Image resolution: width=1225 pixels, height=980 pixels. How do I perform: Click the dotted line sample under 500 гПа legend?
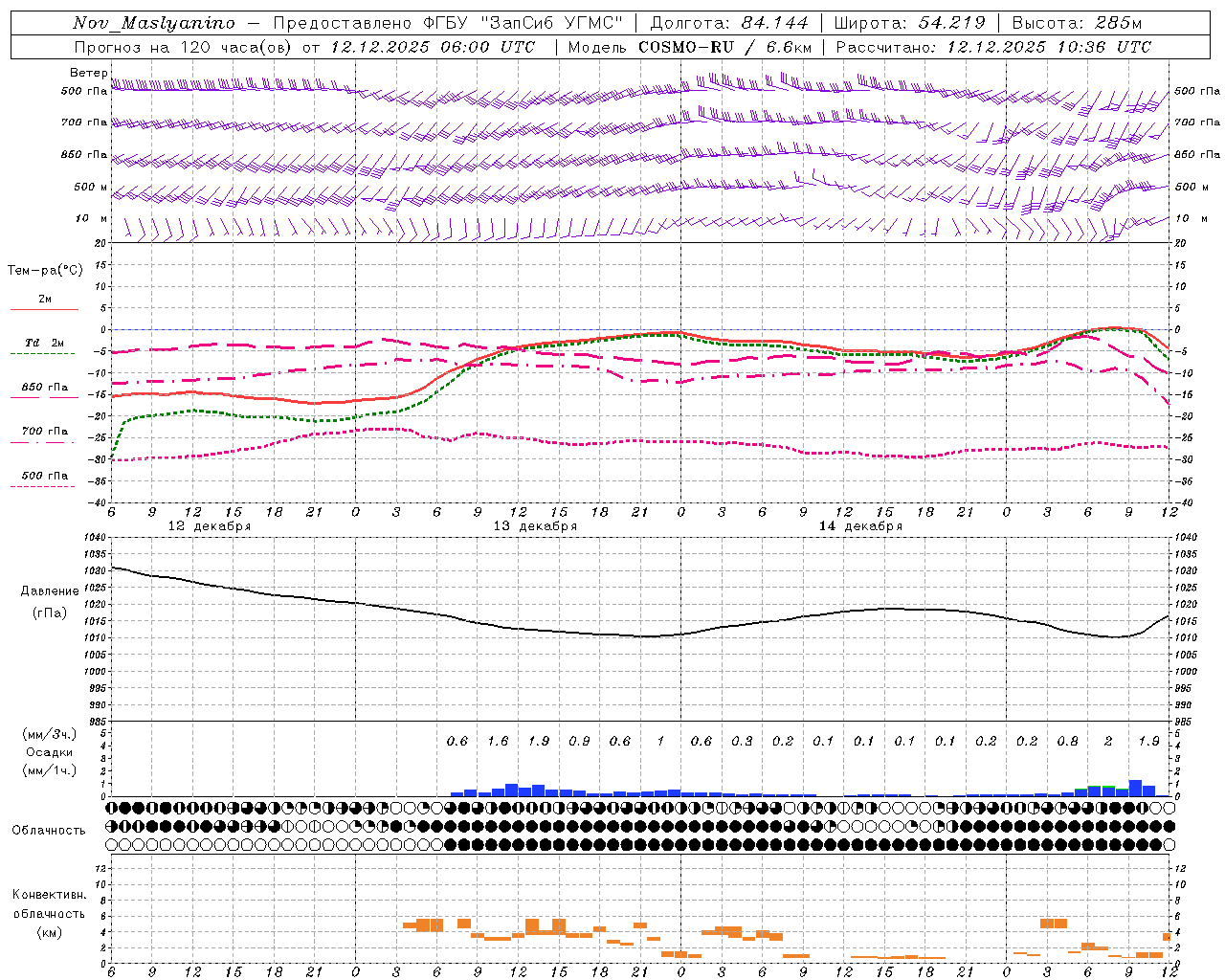pos(44,486)
